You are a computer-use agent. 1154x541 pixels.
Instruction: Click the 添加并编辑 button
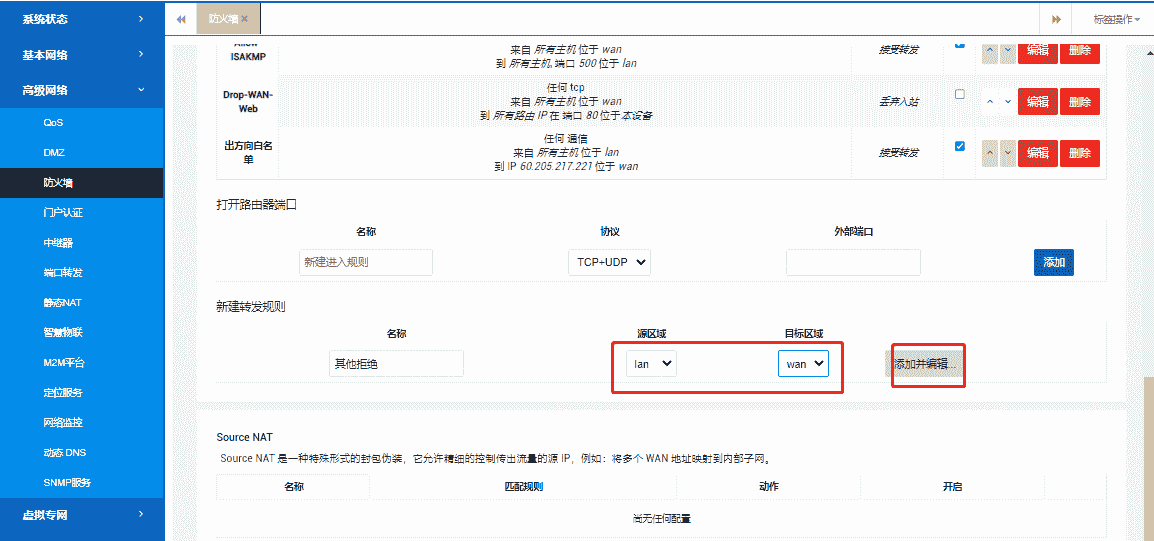(925, 364)
